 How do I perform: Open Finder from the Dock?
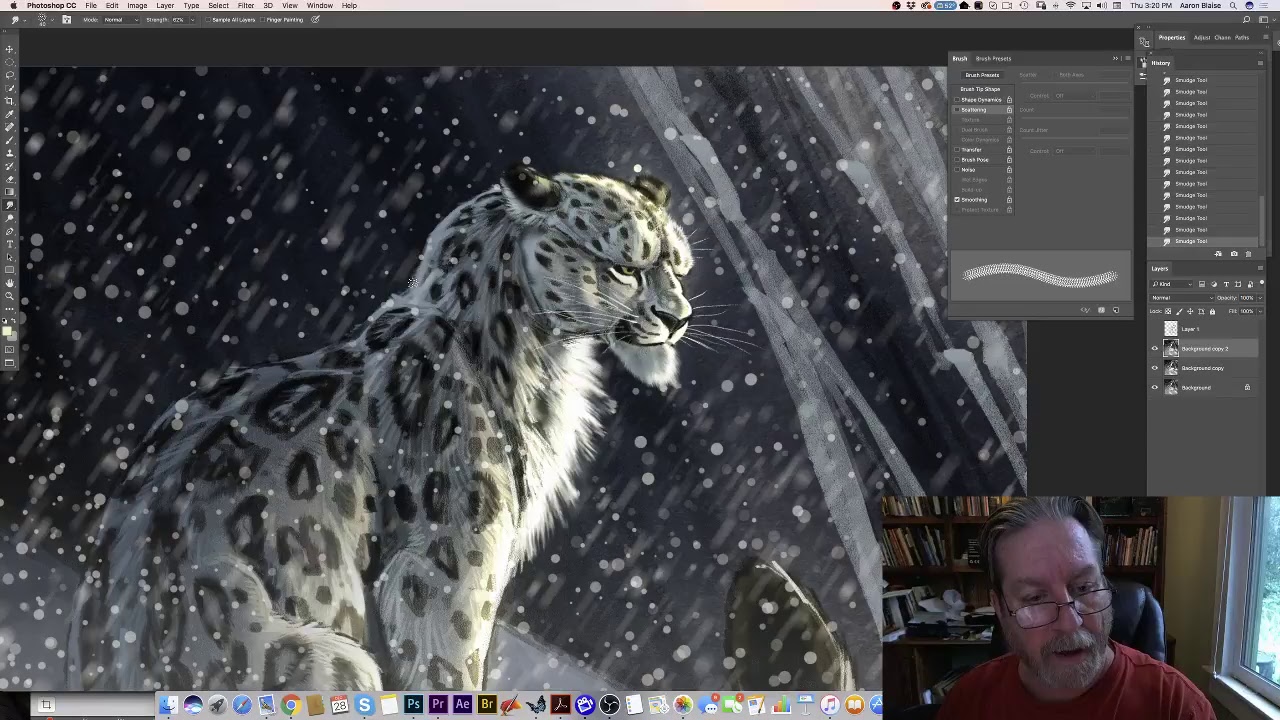168,706
